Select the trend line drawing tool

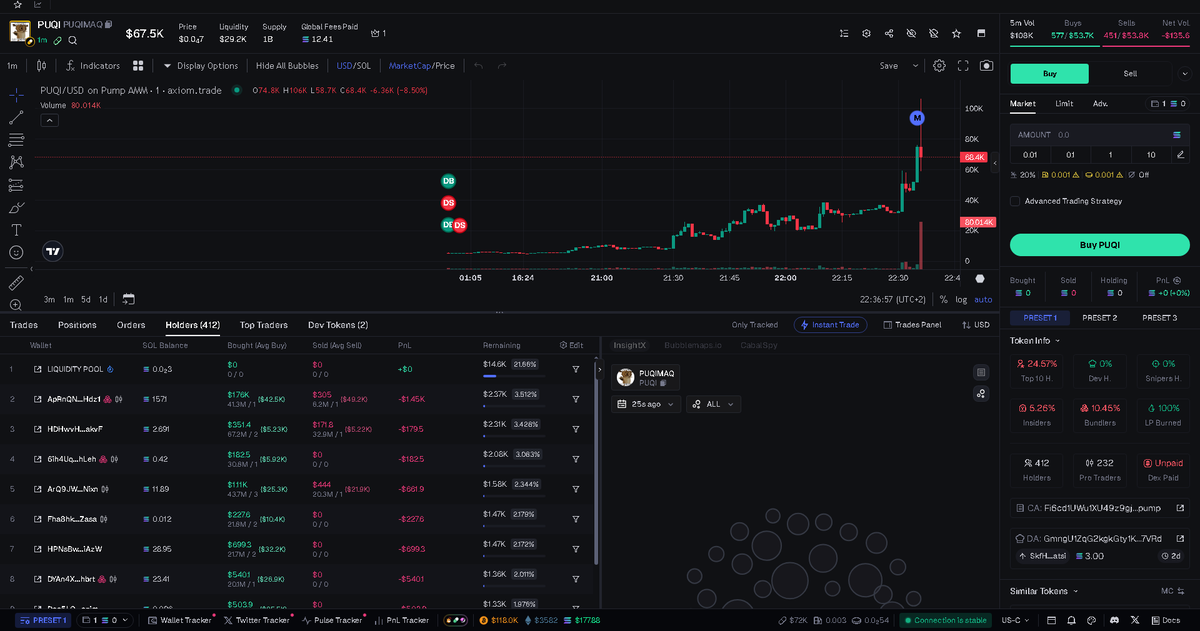[16, 117]
